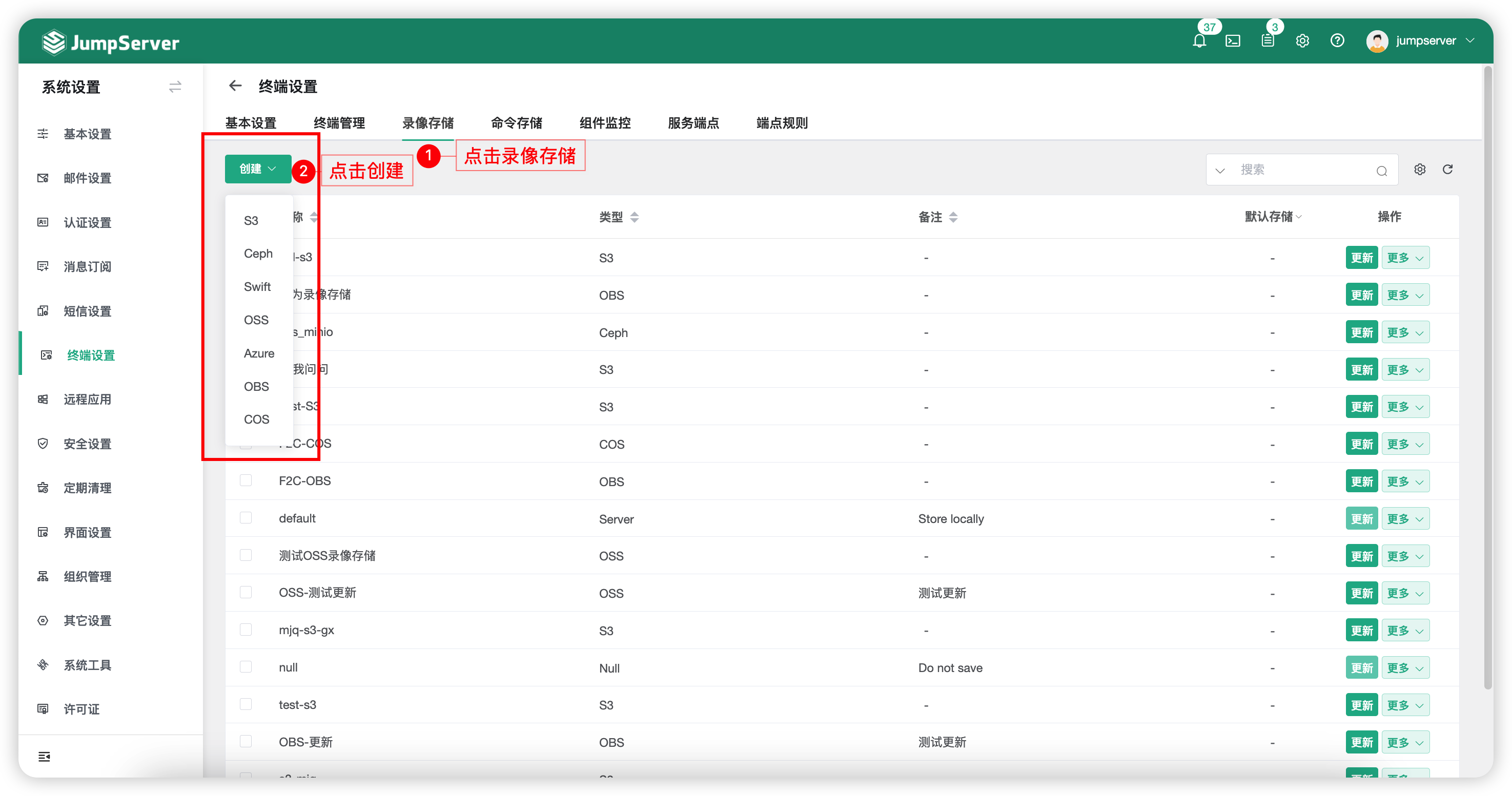The width and height of the screenshot is (1512, 796).
Task: Open the settings gear in top bar
Action: (x=1302, y=41)
